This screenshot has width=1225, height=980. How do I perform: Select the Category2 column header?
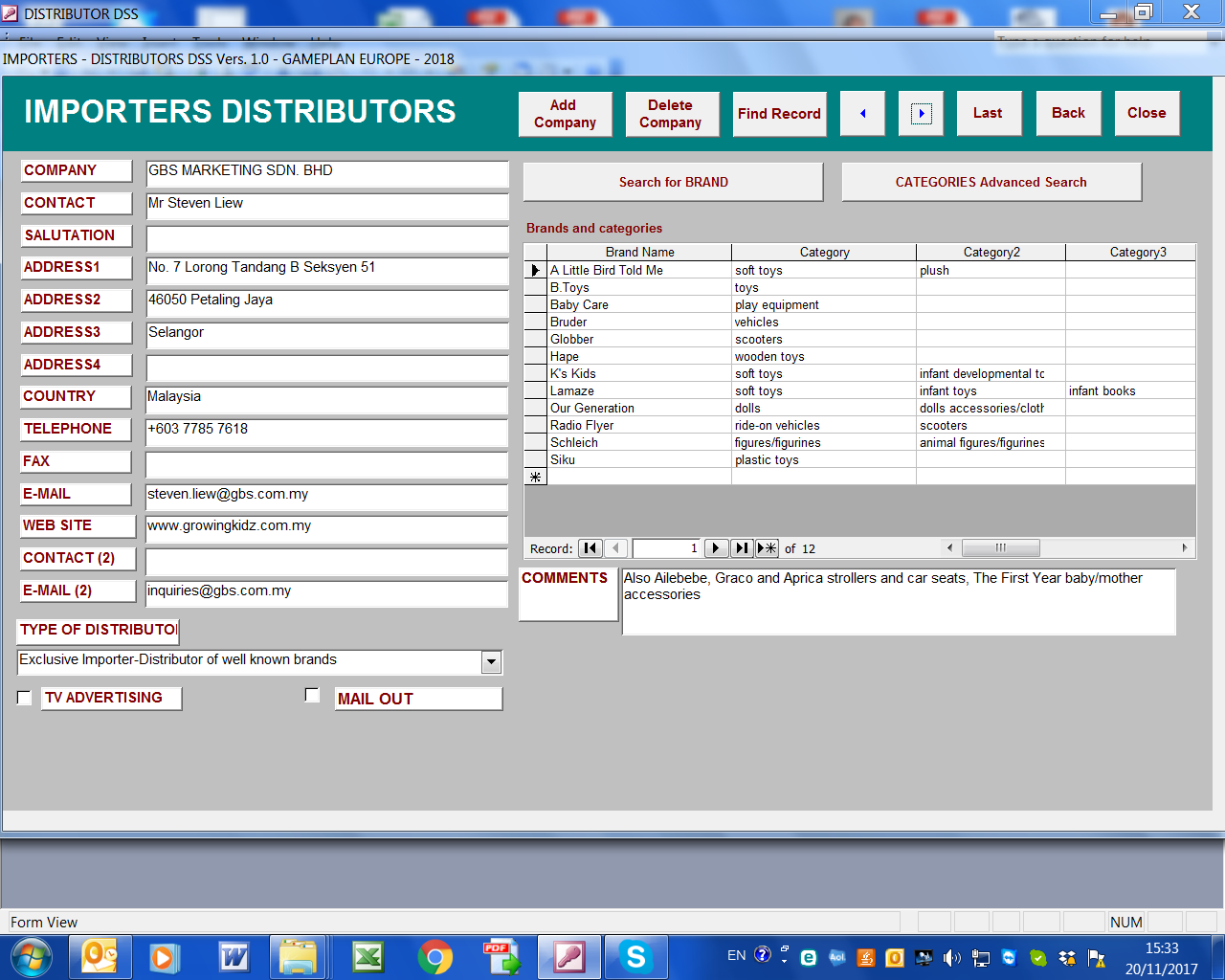[991, 252]
